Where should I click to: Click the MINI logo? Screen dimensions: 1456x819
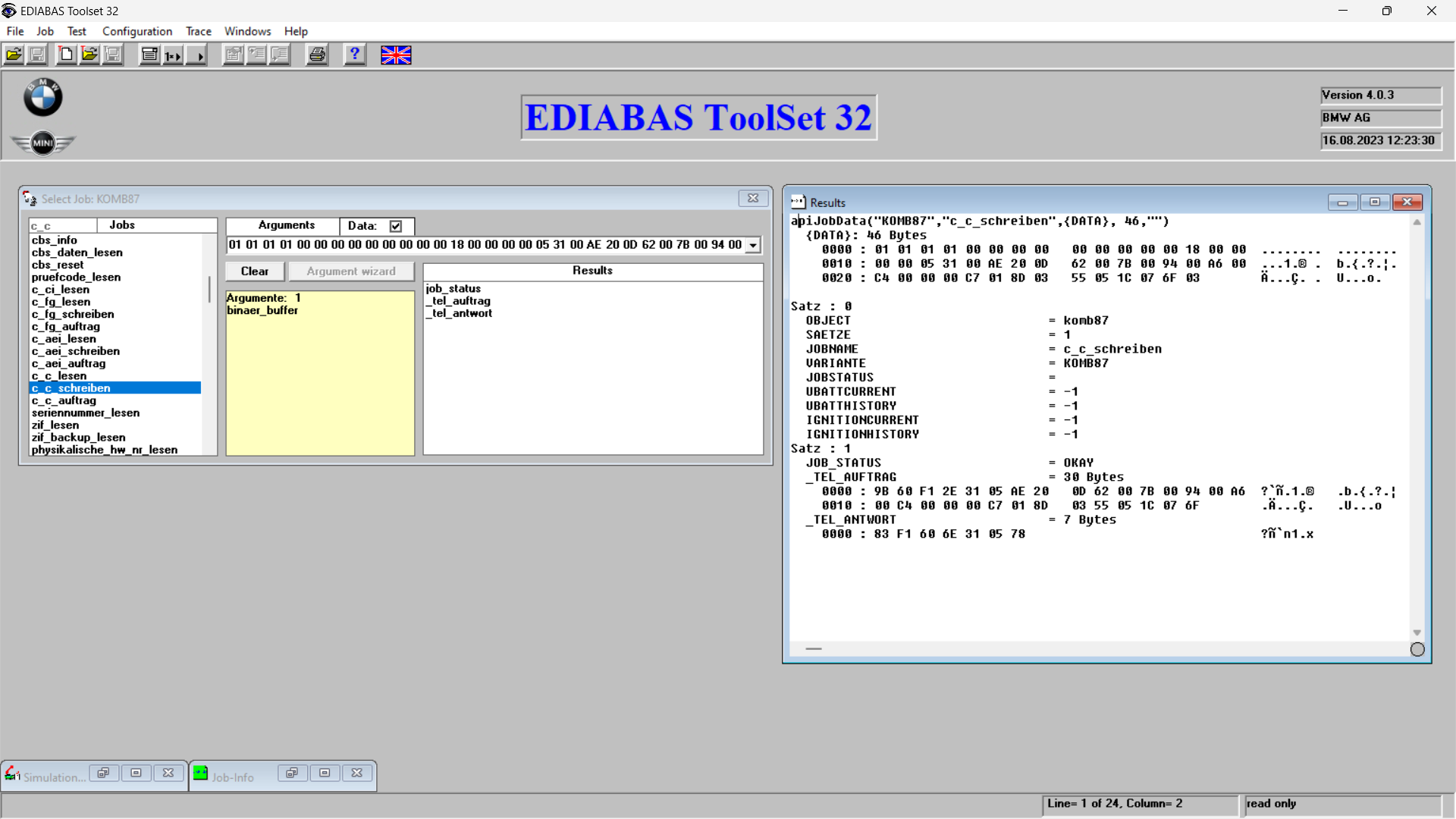pos(43,143)
